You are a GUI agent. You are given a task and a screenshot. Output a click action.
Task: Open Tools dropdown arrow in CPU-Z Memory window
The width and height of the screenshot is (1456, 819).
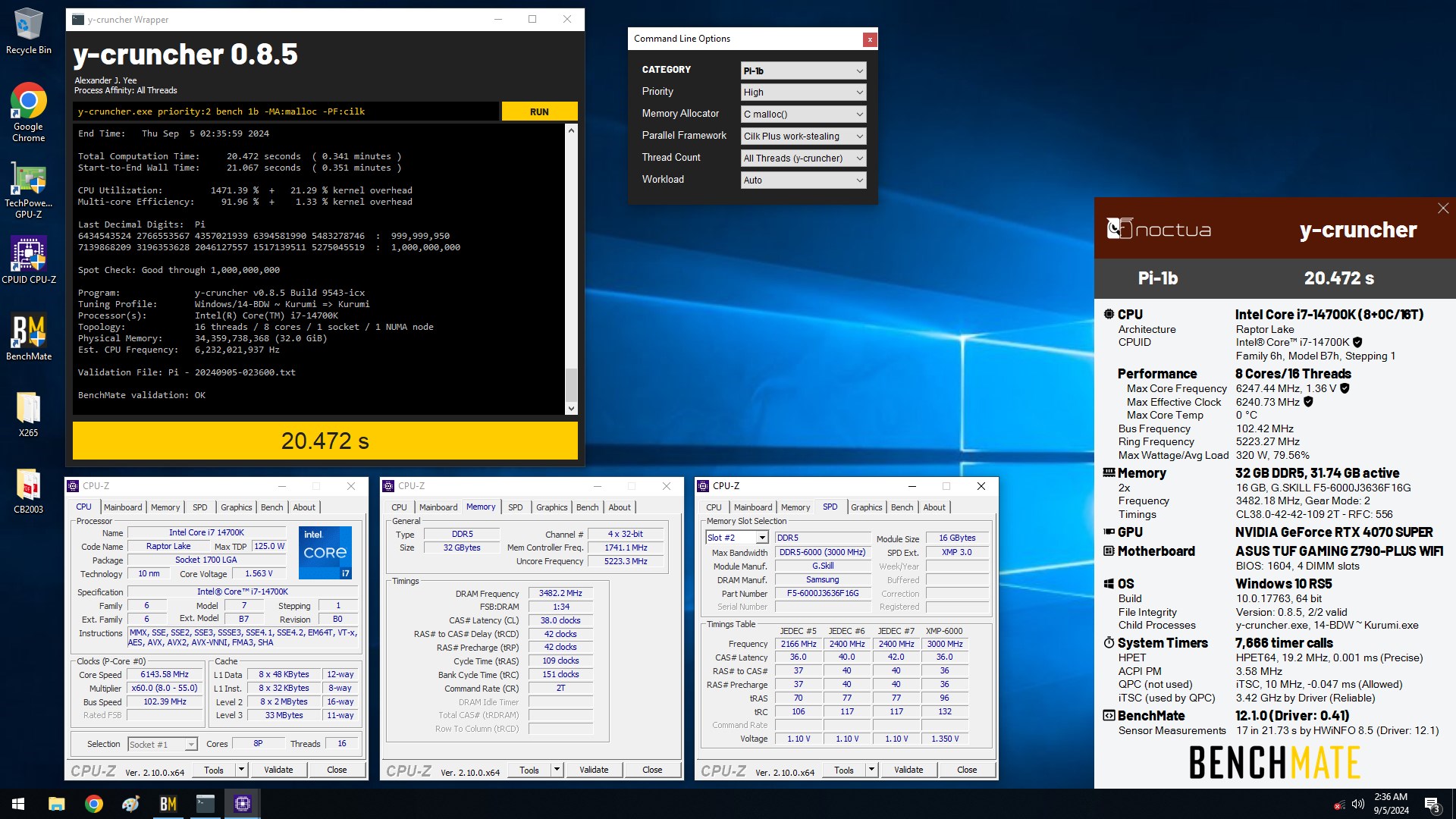557,770
